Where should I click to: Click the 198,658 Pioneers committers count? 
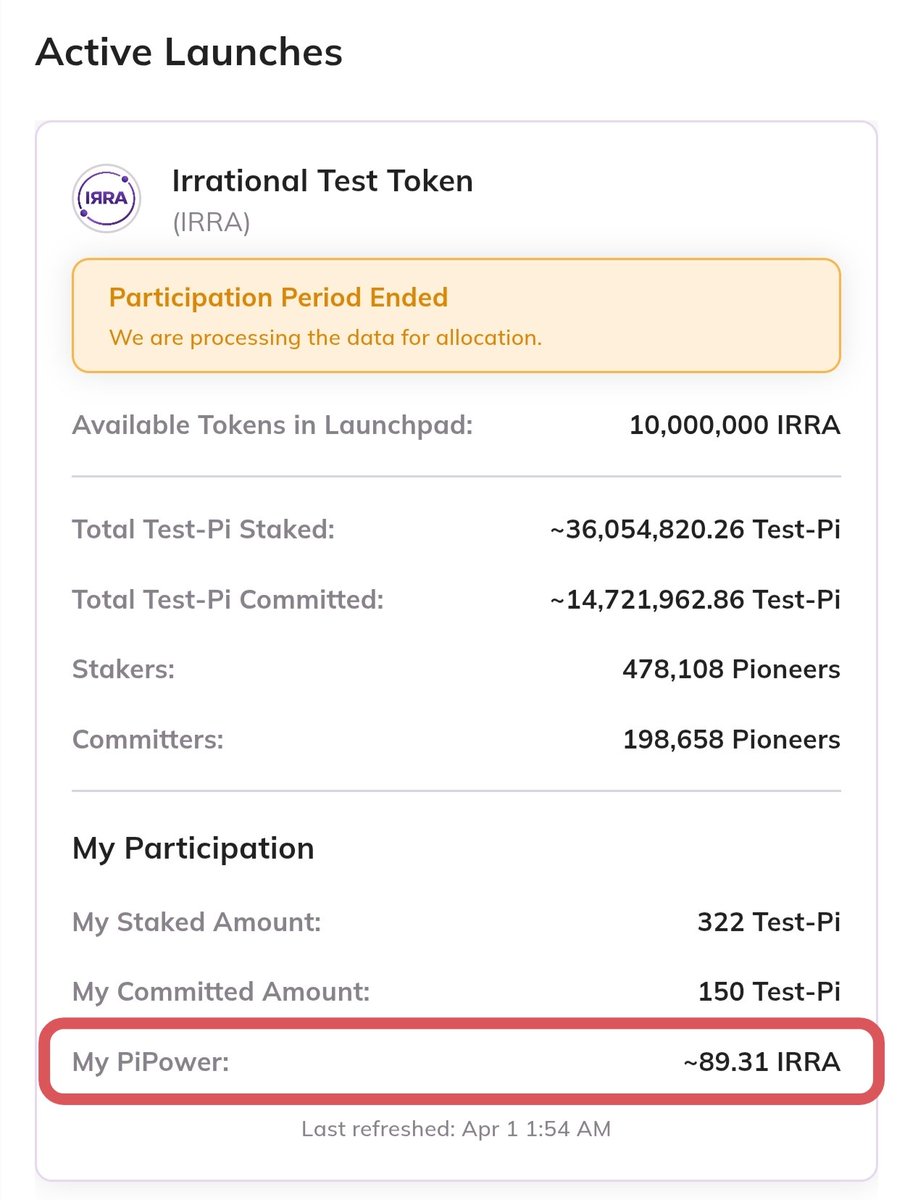pos(731,740)
